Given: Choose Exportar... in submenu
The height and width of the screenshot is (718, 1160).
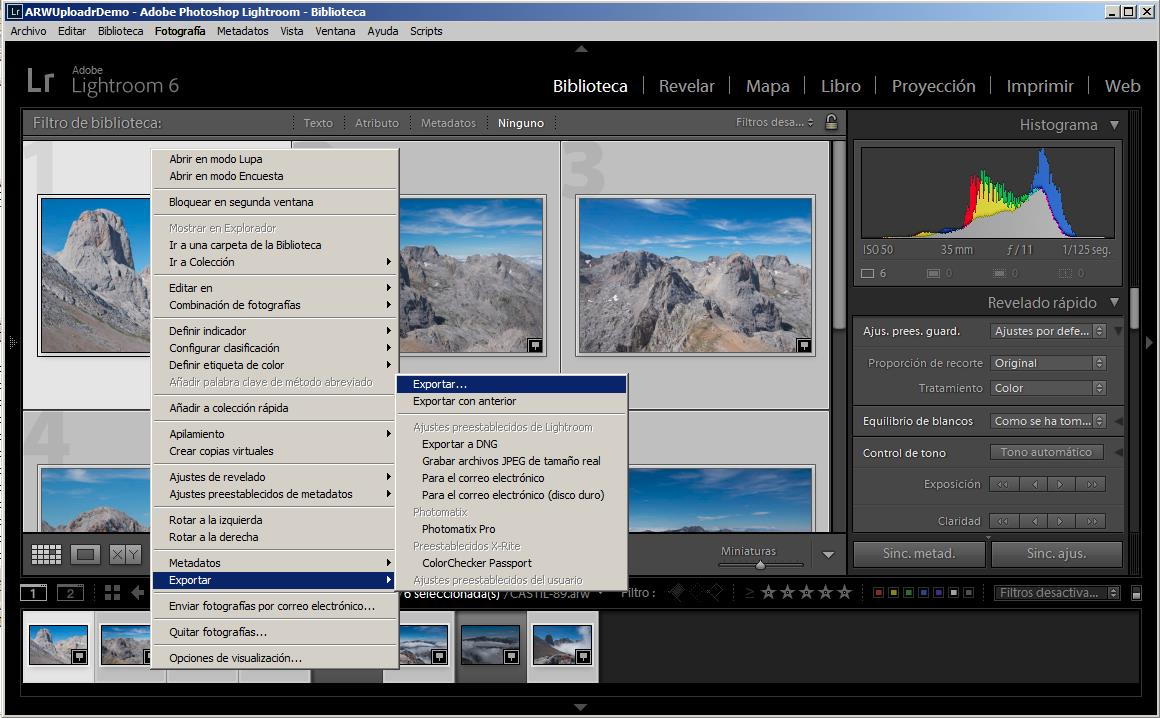Looking at the screenshot, I should tap(512, 385).
